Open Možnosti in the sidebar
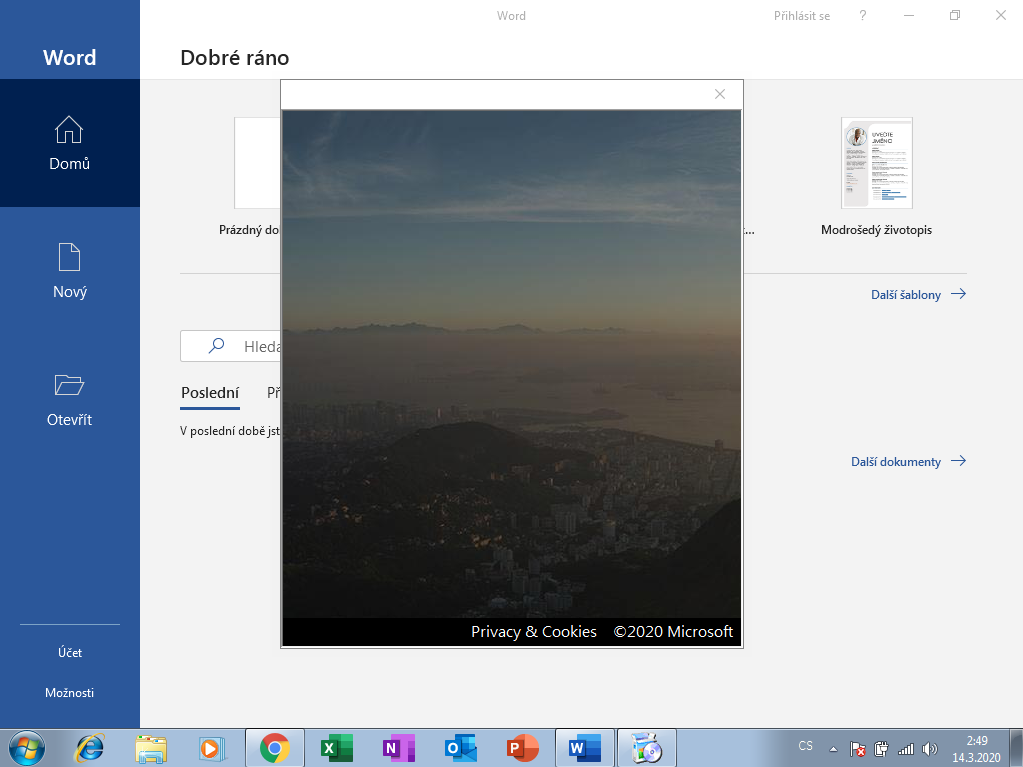This screenshot has height=767, width=1023. click(69, 693)
